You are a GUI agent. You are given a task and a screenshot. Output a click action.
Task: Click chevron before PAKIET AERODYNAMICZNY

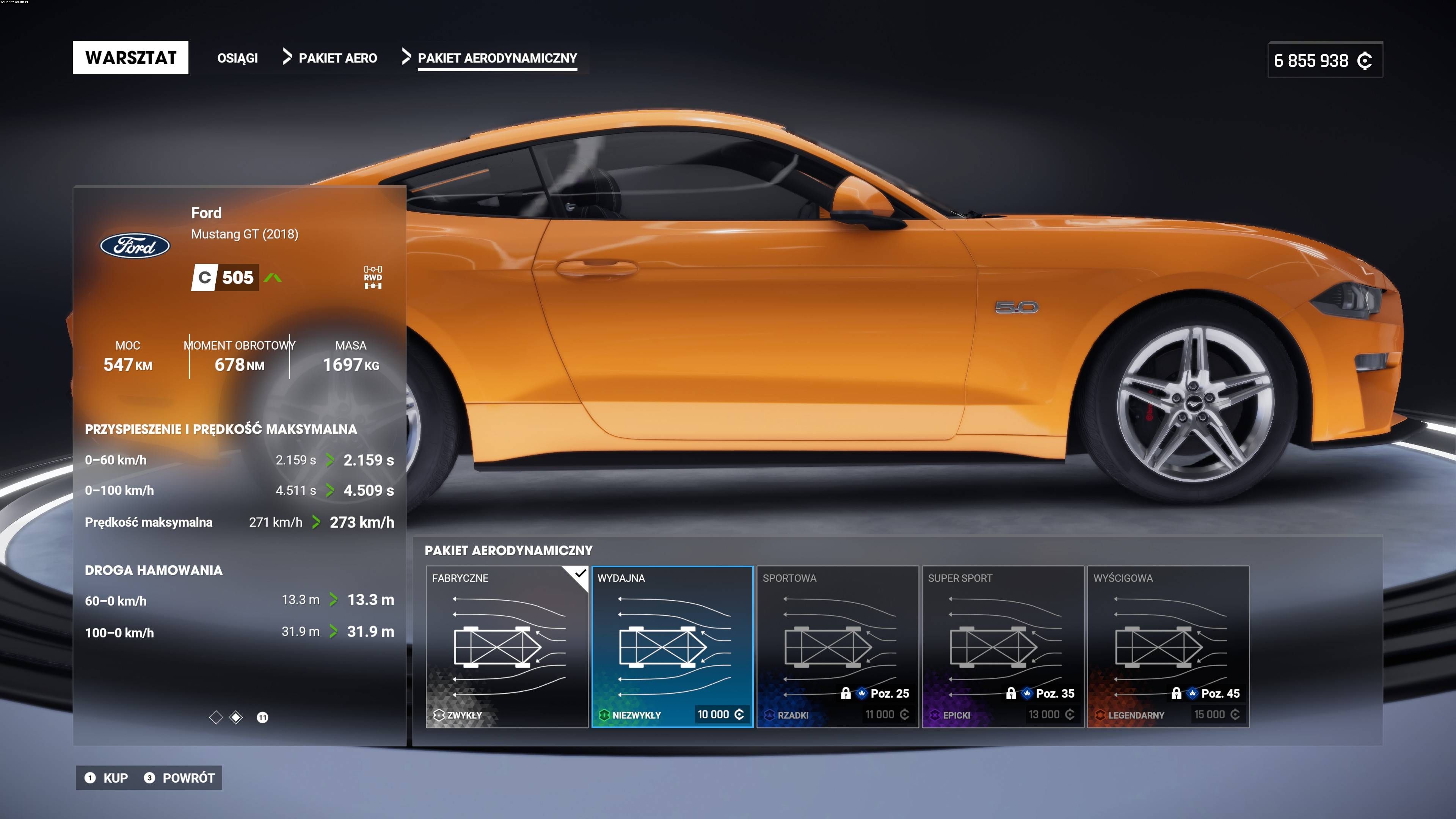point(406,57)
